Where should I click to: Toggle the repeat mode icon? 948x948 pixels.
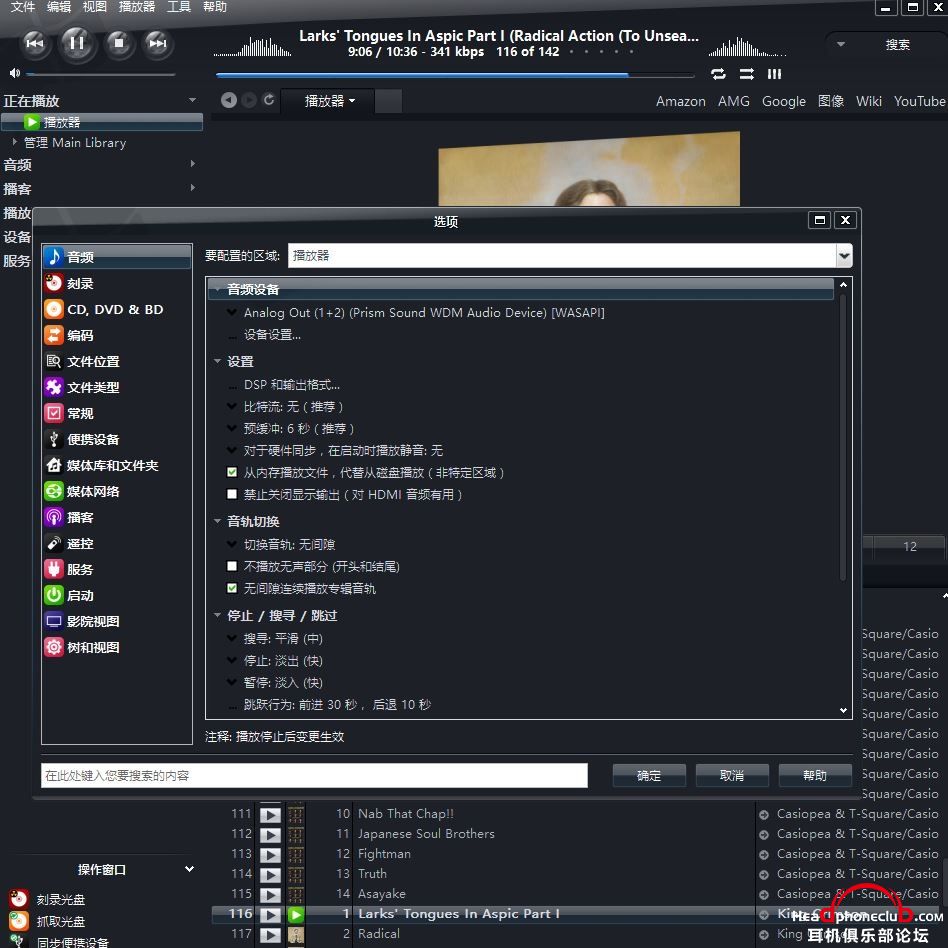click(718, 74)
